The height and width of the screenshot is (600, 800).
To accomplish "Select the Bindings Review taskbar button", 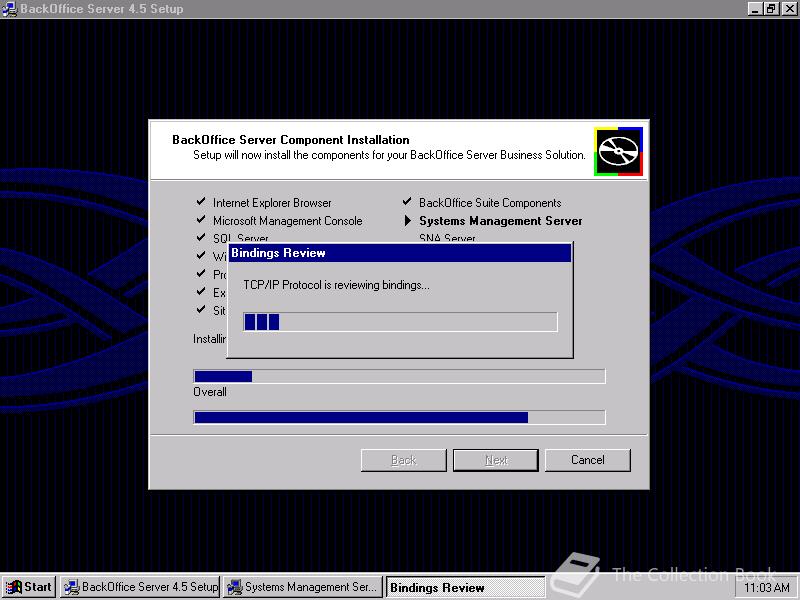I will coord(465,587).
